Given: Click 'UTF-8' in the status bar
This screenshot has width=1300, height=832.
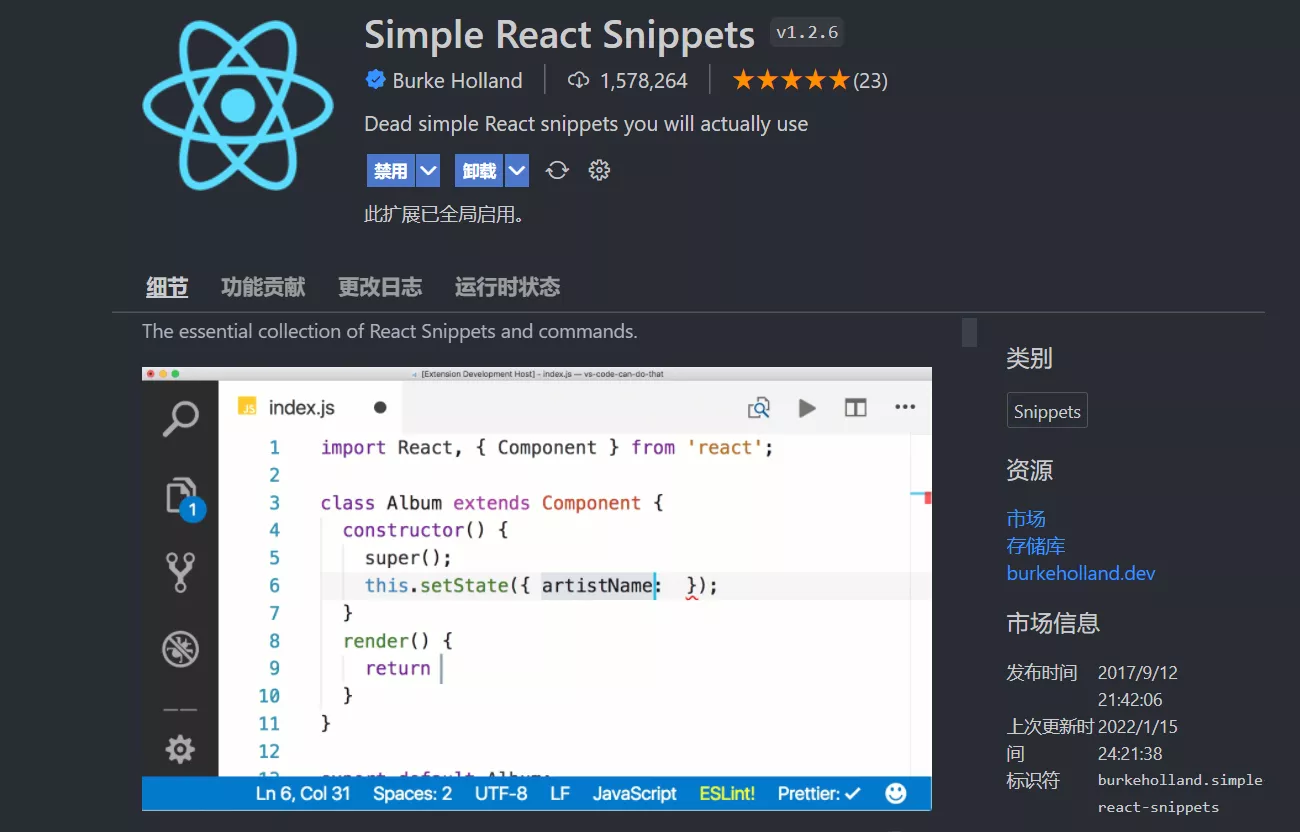Looking at the screenshot, I should click(501, 793).
